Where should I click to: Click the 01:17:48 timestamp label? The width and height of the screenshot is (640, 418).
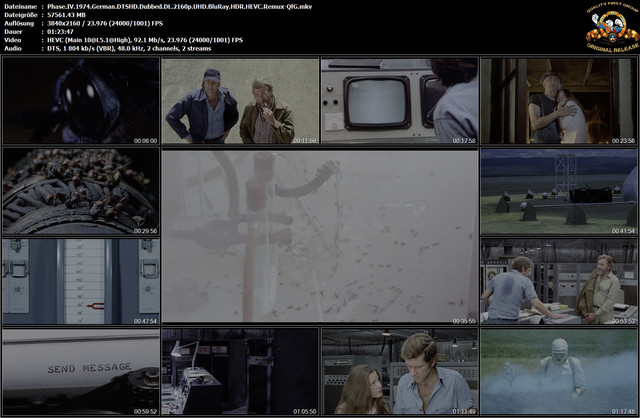(623, 411)
